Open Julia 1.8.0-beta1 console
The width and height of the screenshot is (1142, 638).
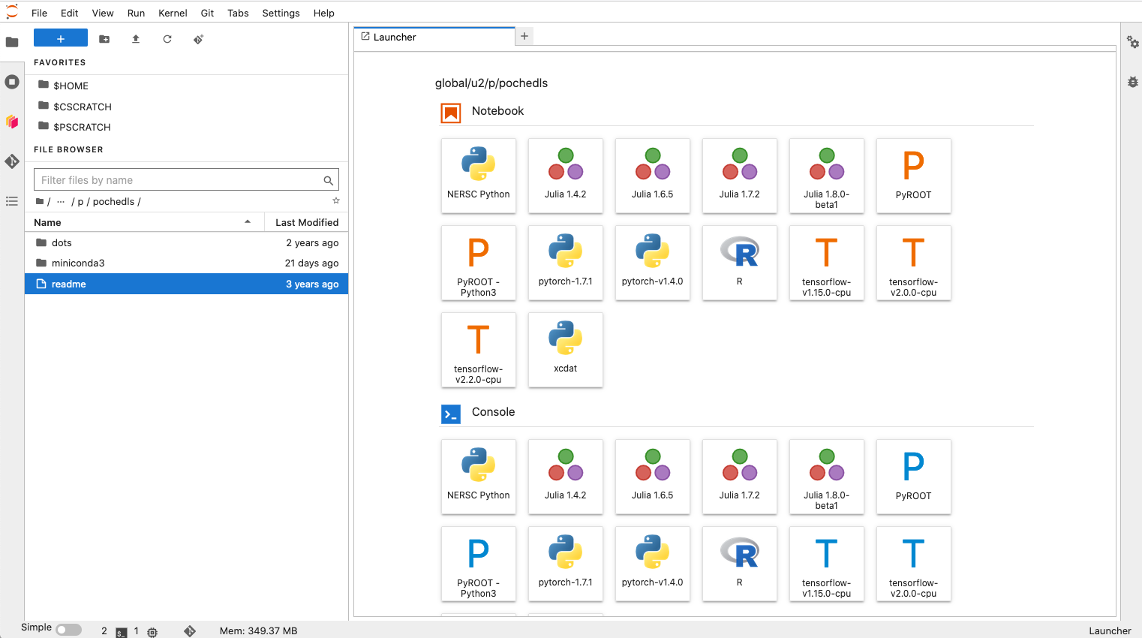pos(827,476)
